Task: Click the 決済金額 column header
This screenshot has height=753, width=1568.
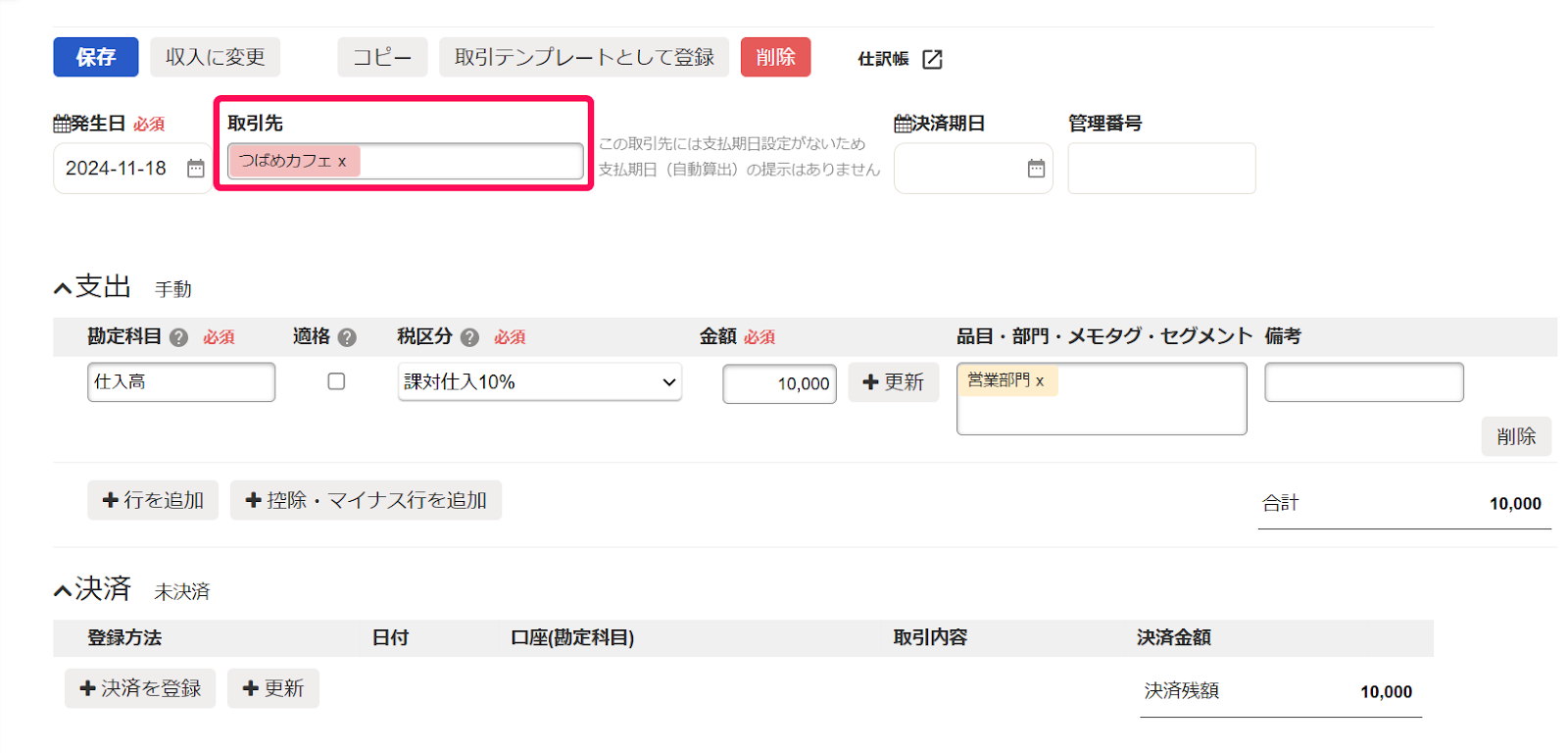Action: [x=1174, y=638]
